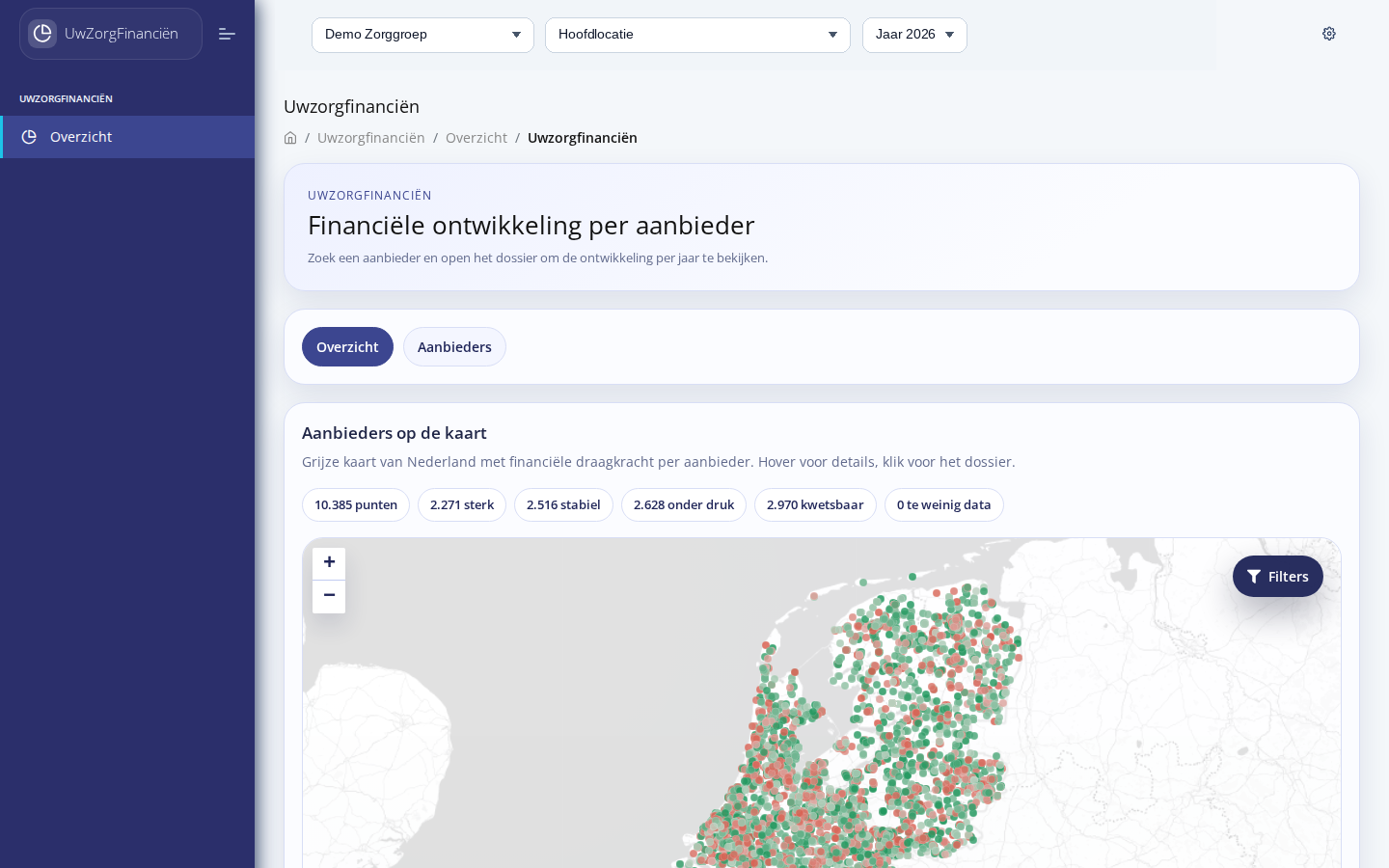The width and height of the screenshot is (1389, 868).
Task: Click the Zoek een aanbieder description text
Action: [x=538, y=258]
